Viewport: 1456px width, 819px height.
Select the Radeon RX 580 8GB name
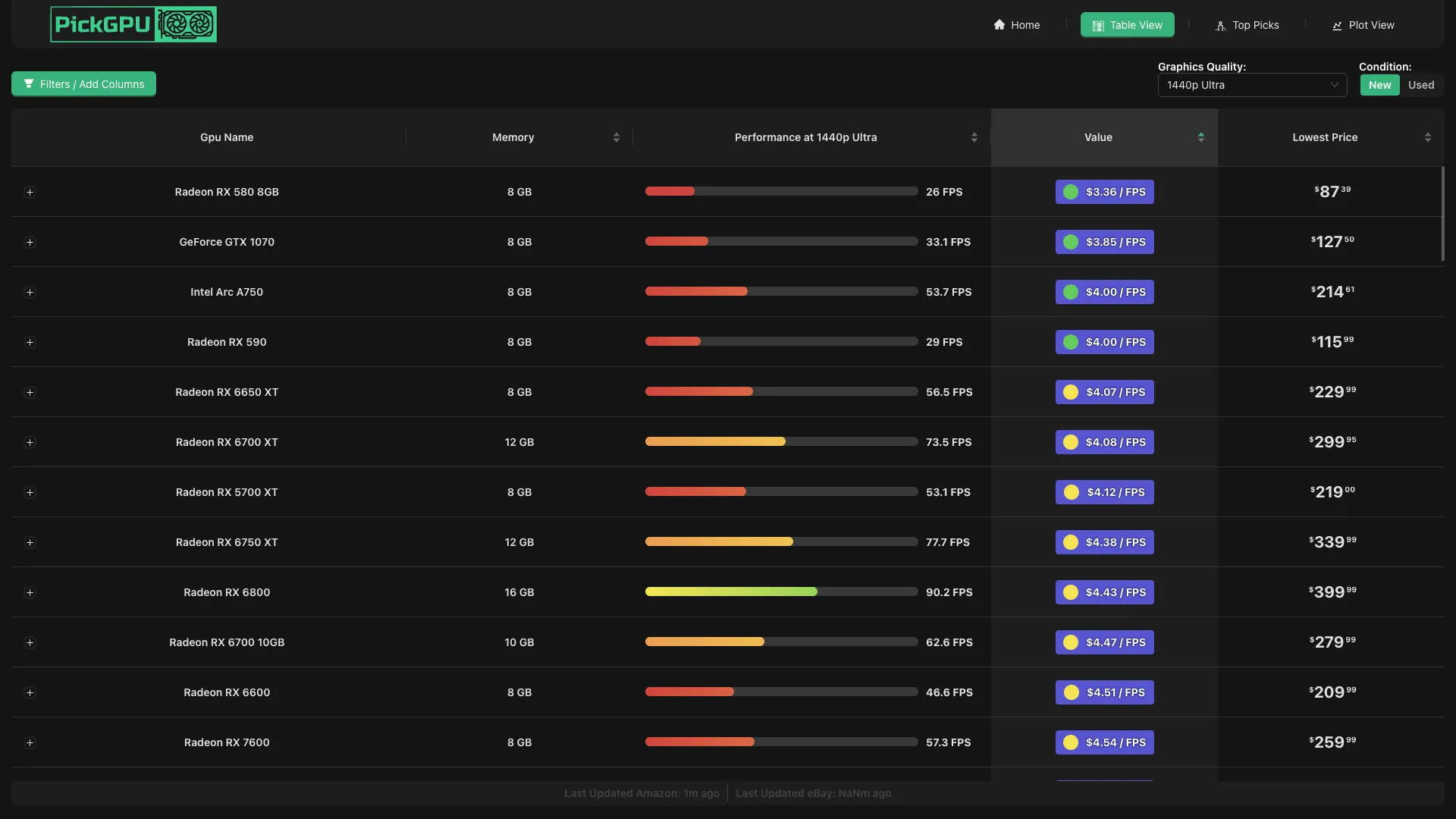point(227,192)
